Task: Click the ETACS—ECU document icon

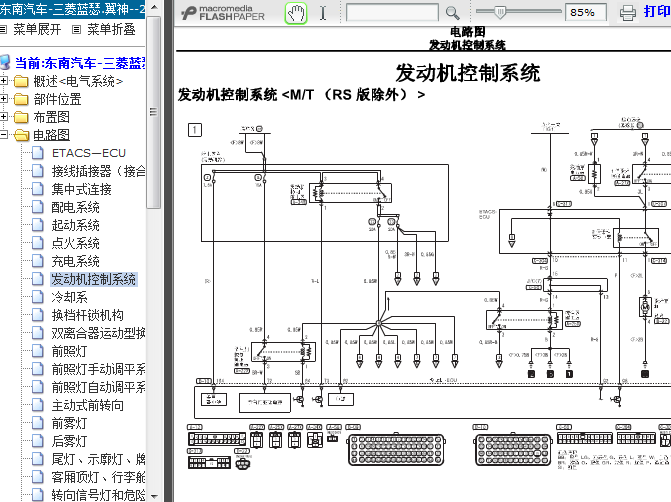Action: tap(38, 153)
